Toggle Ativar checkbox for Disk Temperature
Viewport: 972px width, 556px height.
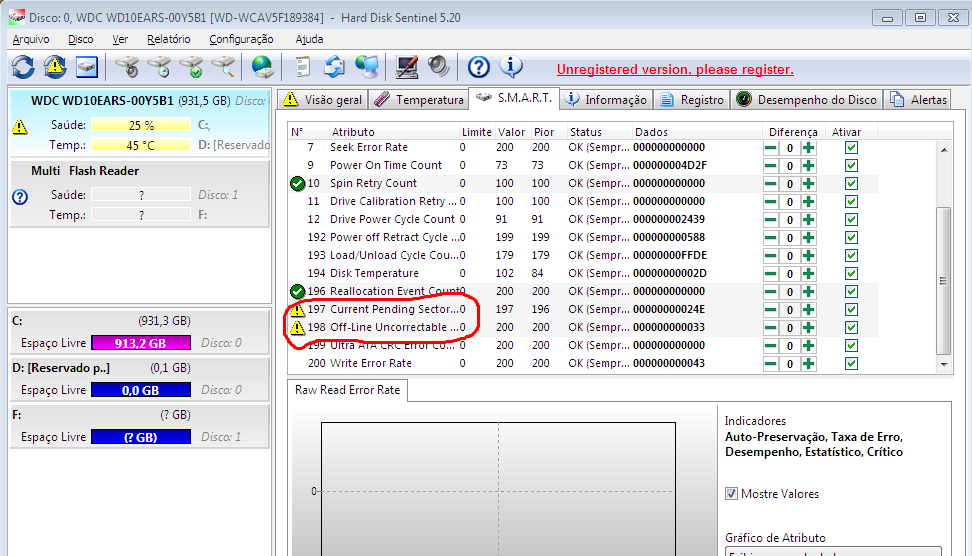pyautogui.click(x=851, y=273)
